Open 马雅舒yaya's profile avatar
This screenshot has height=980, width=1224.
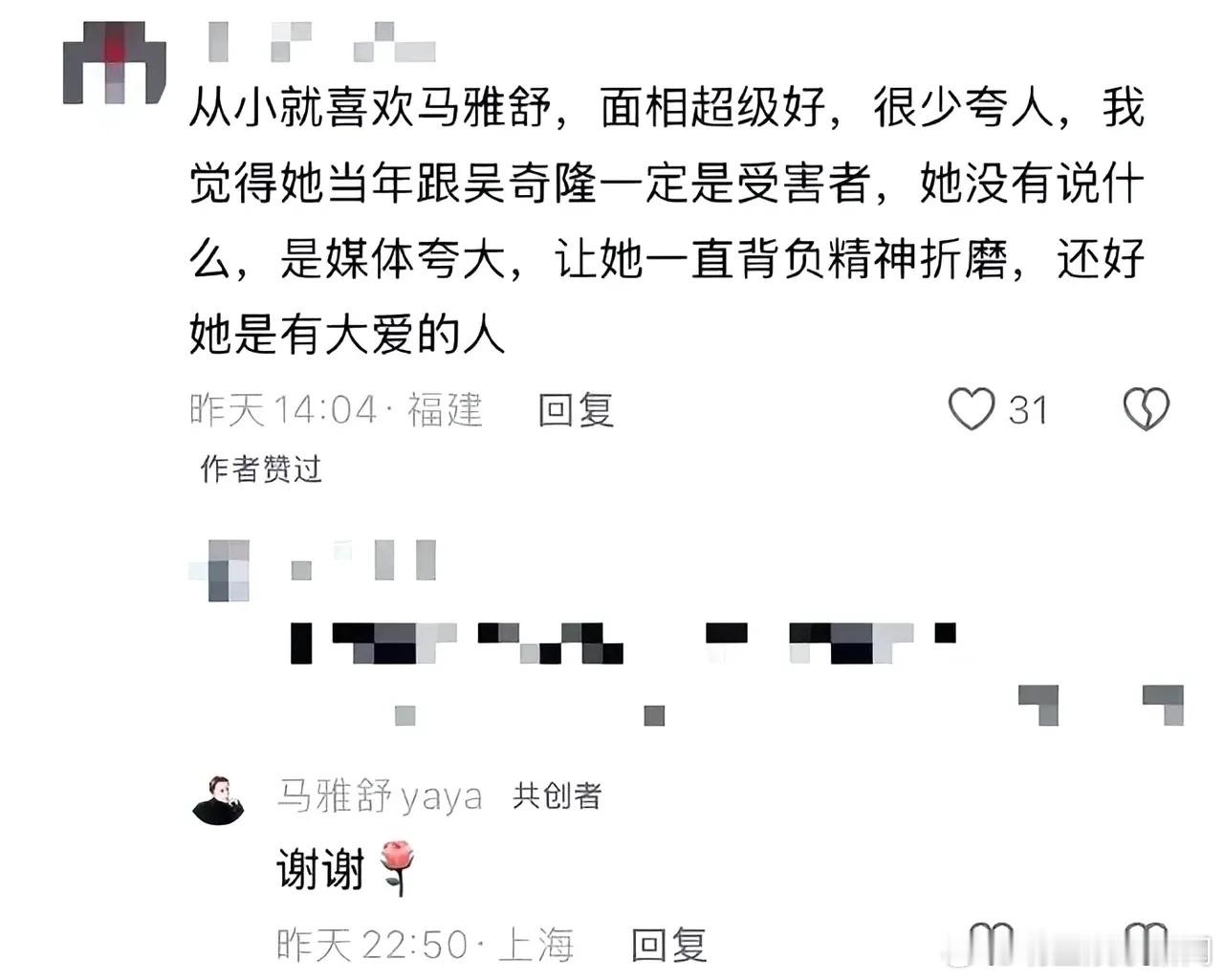tap(219, 799)
